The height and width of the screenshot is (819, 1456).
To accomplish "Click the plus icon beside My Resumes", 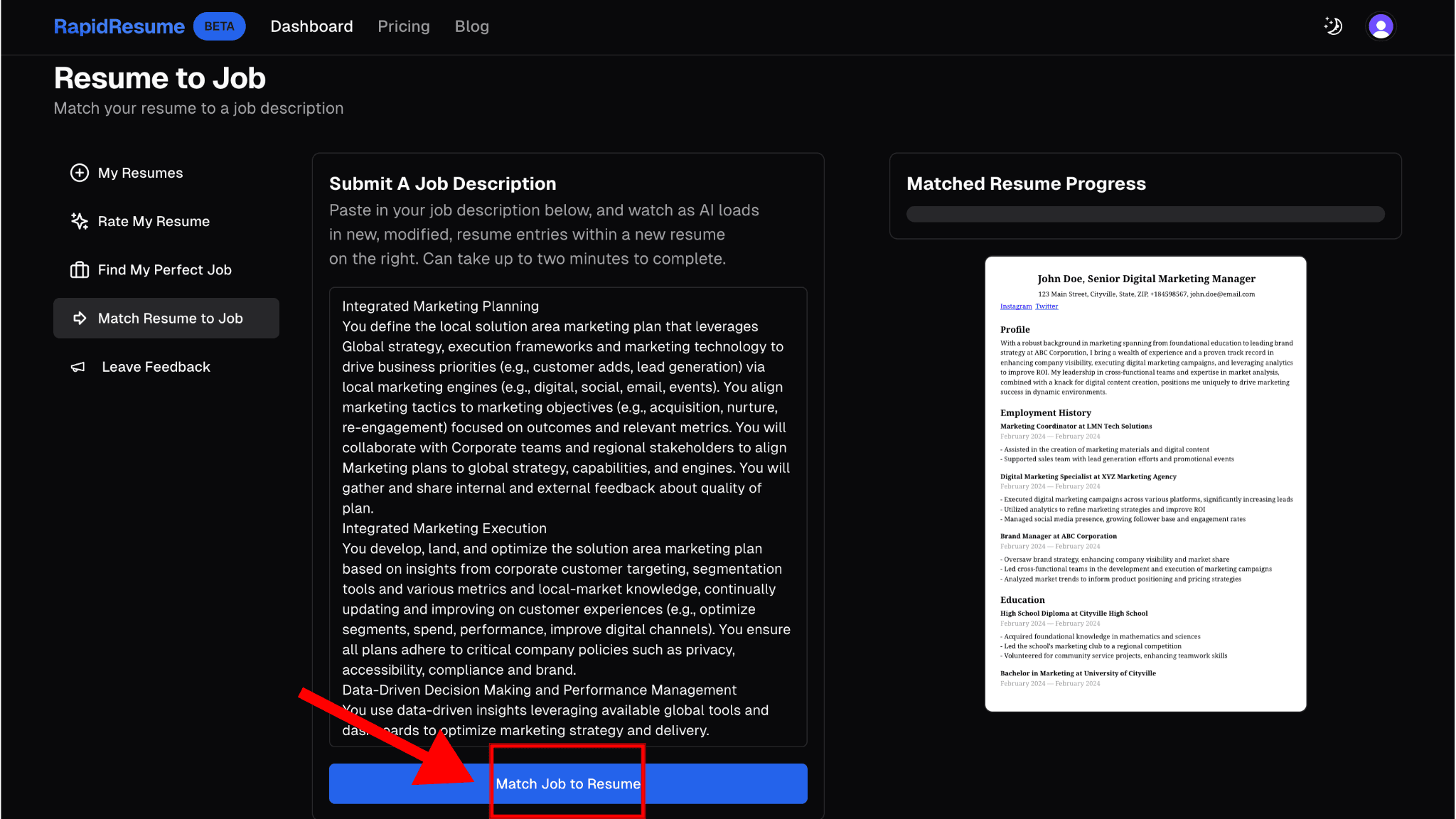I will coord(80,173).
